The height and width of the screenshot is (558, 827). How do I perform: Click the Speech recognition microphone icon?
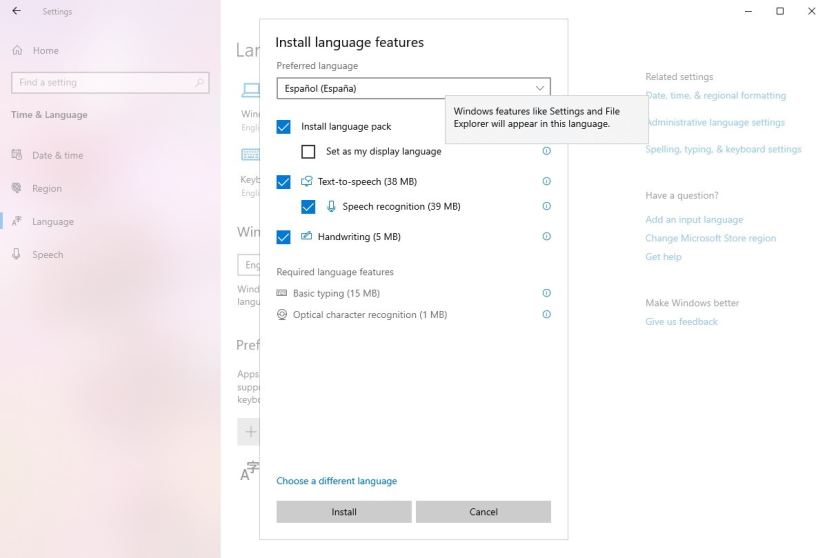331,206
